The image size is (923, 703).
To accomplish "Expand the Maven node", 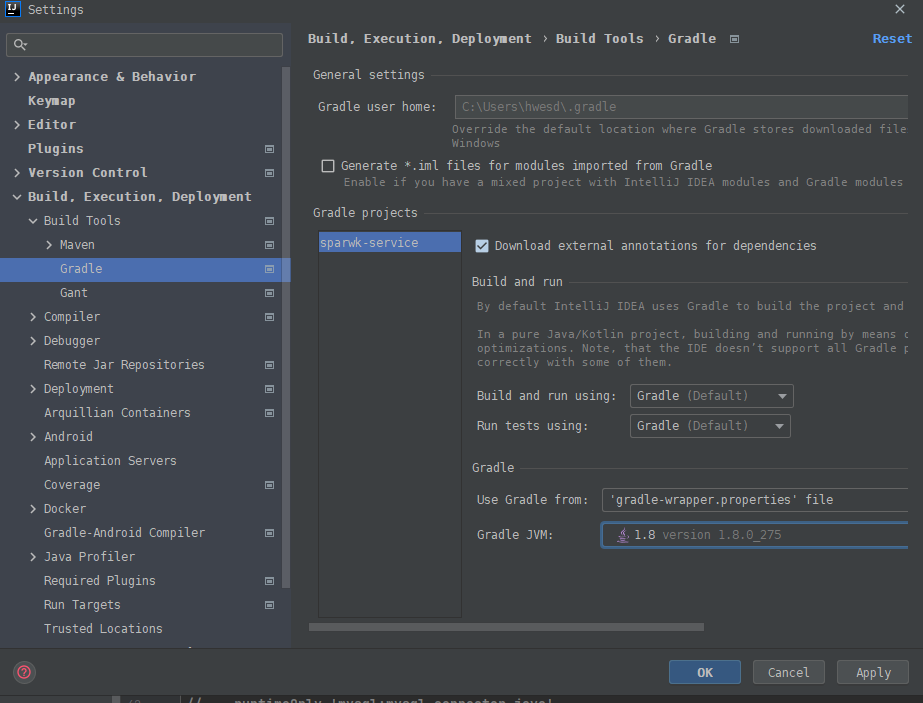I will [x=49, y=245].
